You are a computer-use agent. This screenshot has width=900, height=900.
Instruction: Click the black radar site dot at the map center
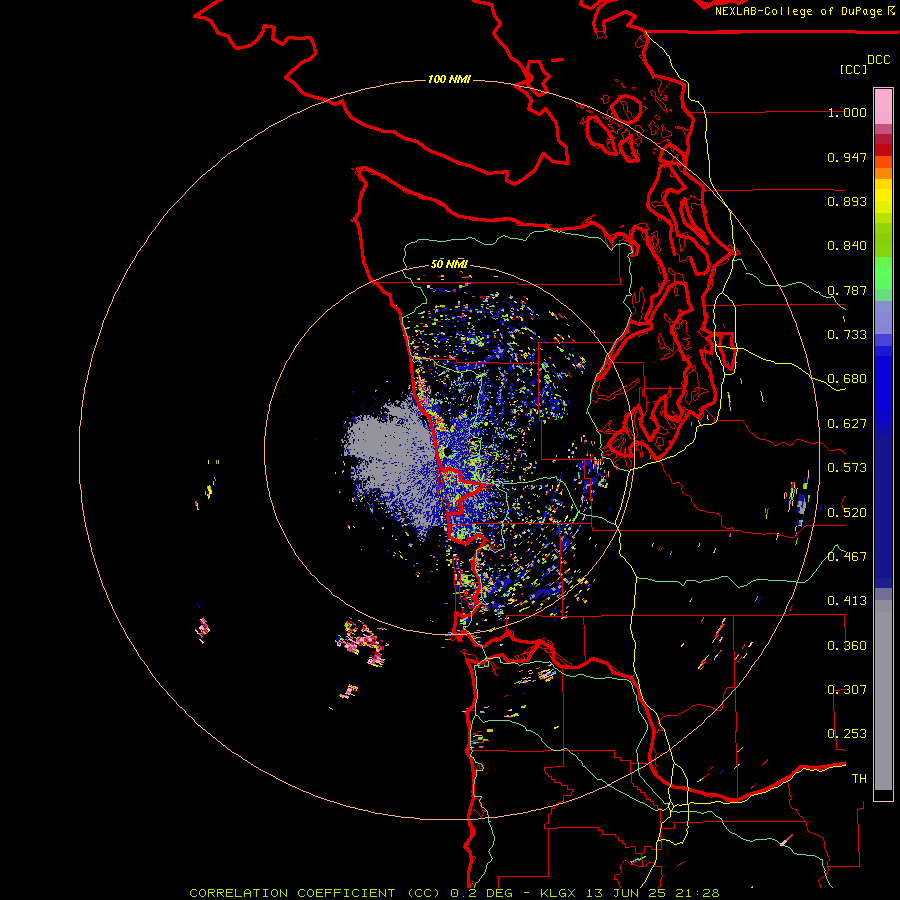point(447,452)
